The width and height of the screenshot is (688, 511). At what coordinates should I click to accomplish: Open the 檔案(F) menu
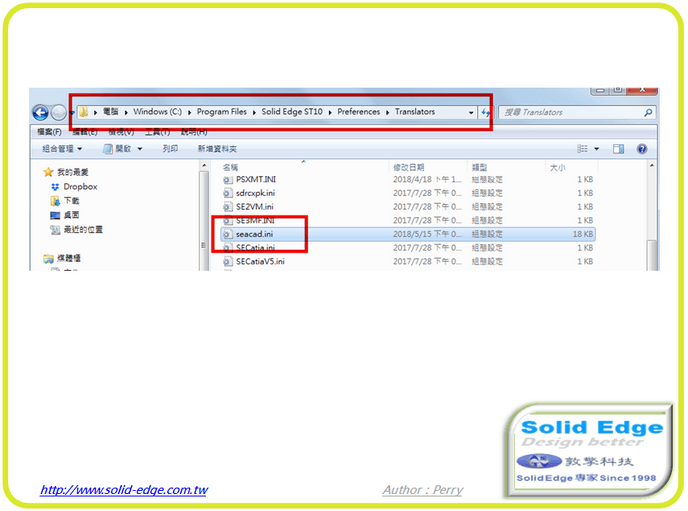pyautogui.click(x=49, y=132)
